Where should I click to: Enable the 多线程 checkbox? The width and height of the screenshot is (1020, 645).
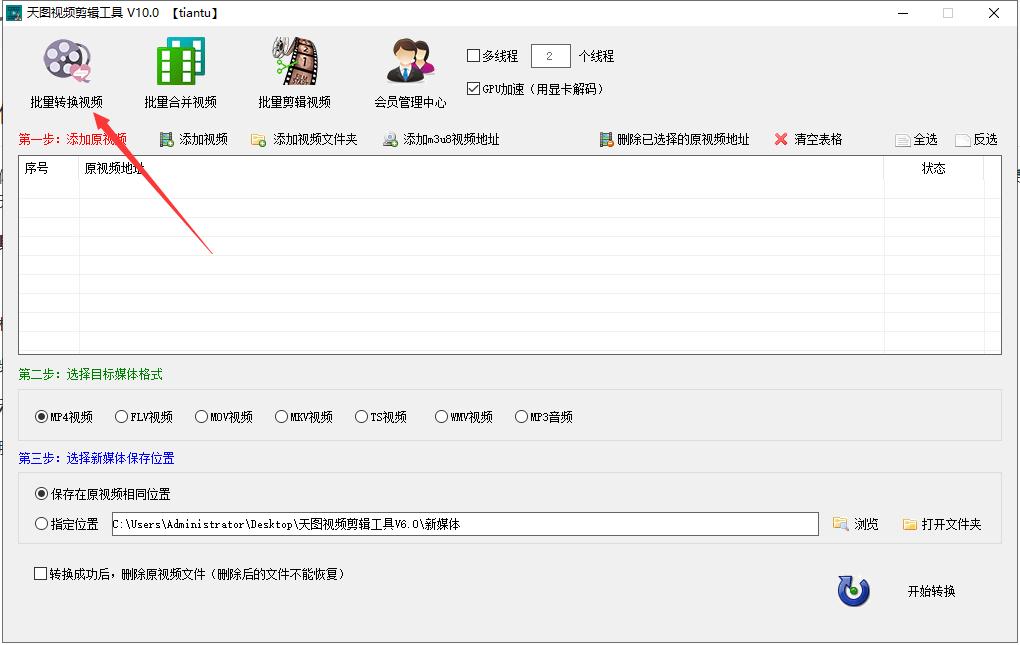coord(474,56)
